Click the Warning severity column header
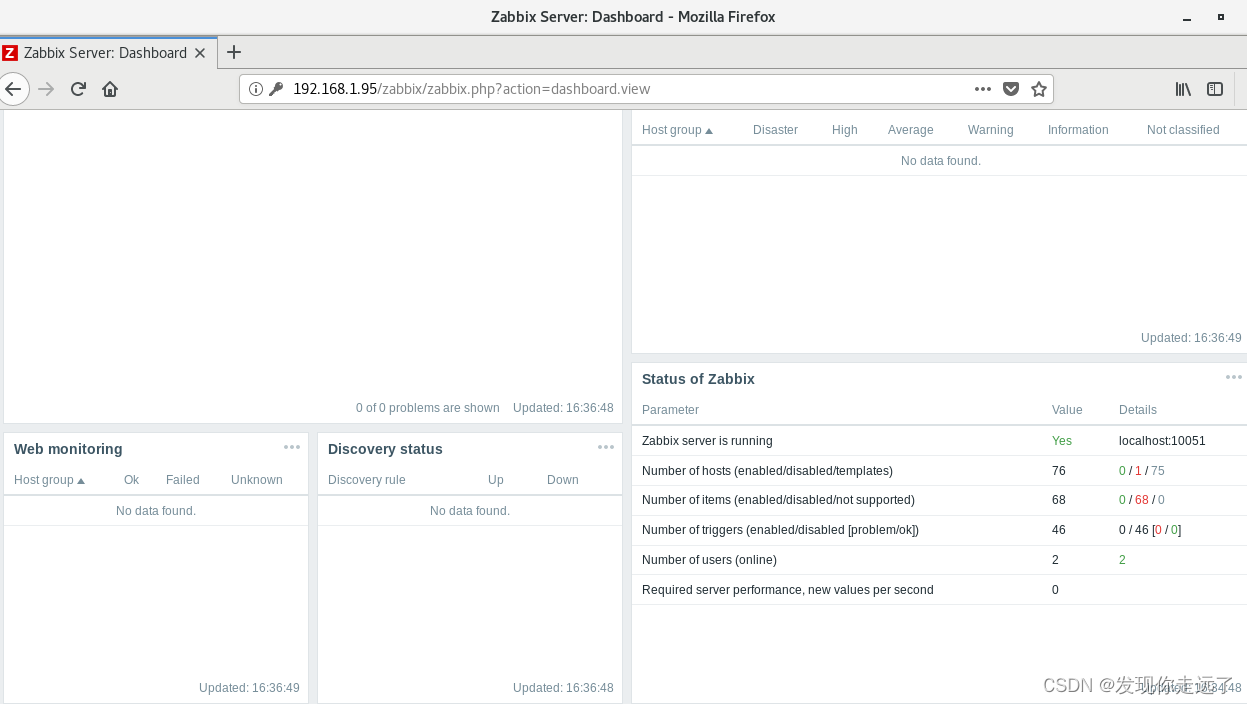This screenshot has width=1247, height=704. click(x=990, y=130)
